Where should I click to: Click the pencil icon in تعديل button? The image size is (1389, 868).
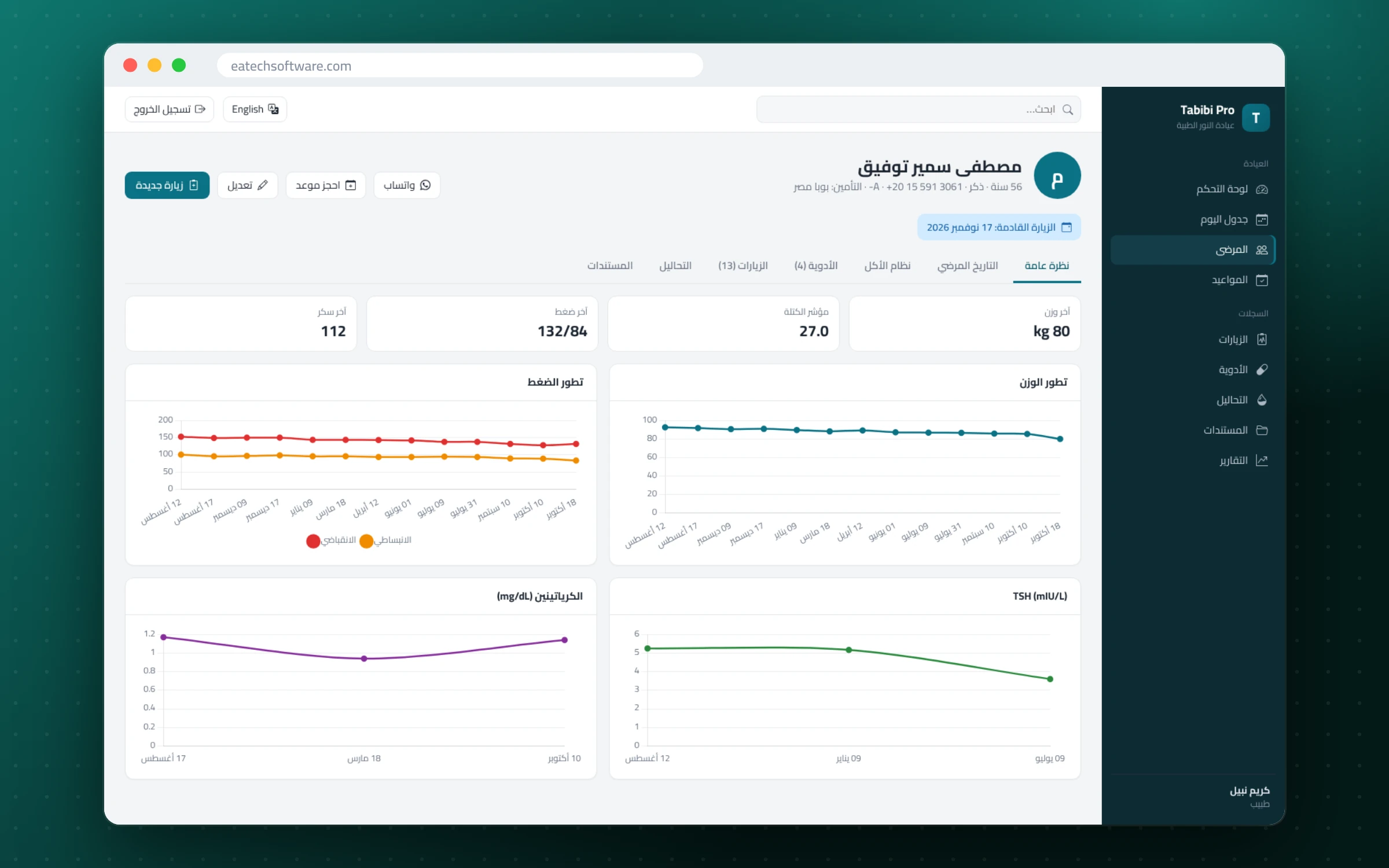coord(263,185)
